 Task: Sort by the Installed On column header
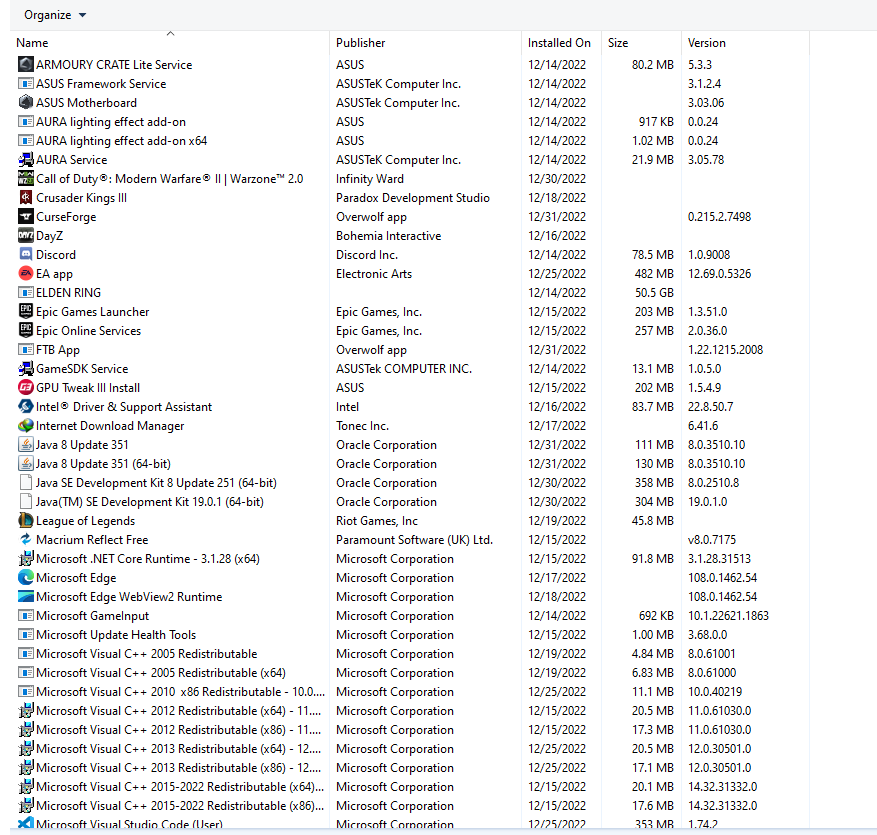(559, 43)
